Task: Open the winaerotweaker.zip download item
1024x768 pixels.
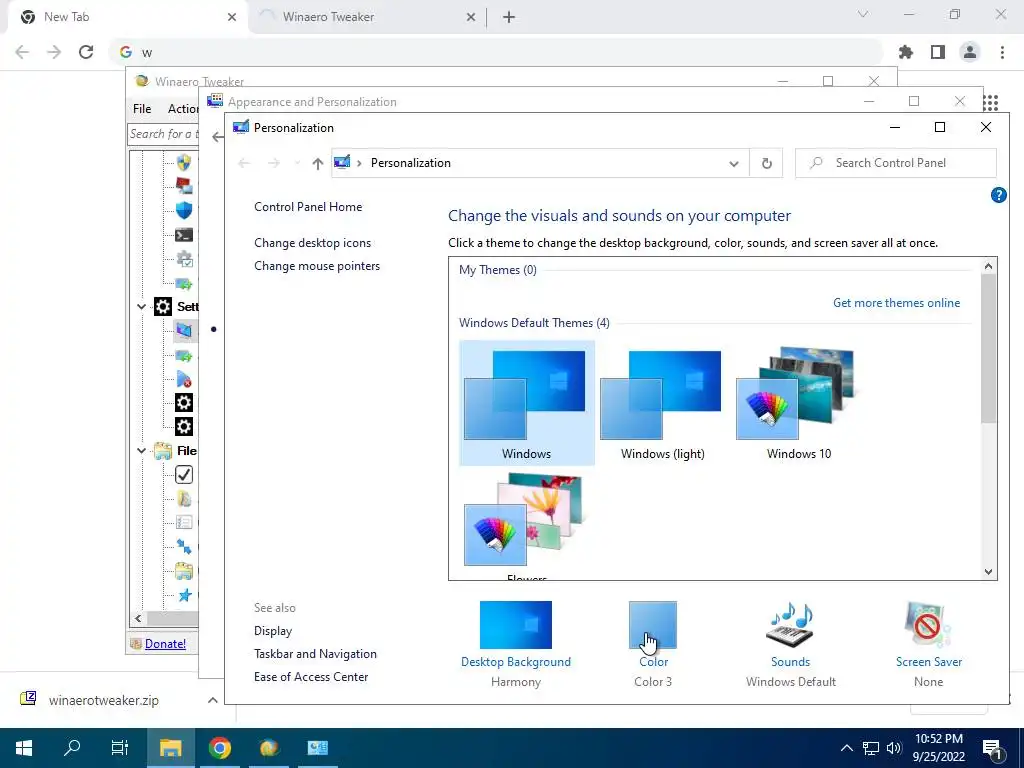Action: (x=103, y=700)
